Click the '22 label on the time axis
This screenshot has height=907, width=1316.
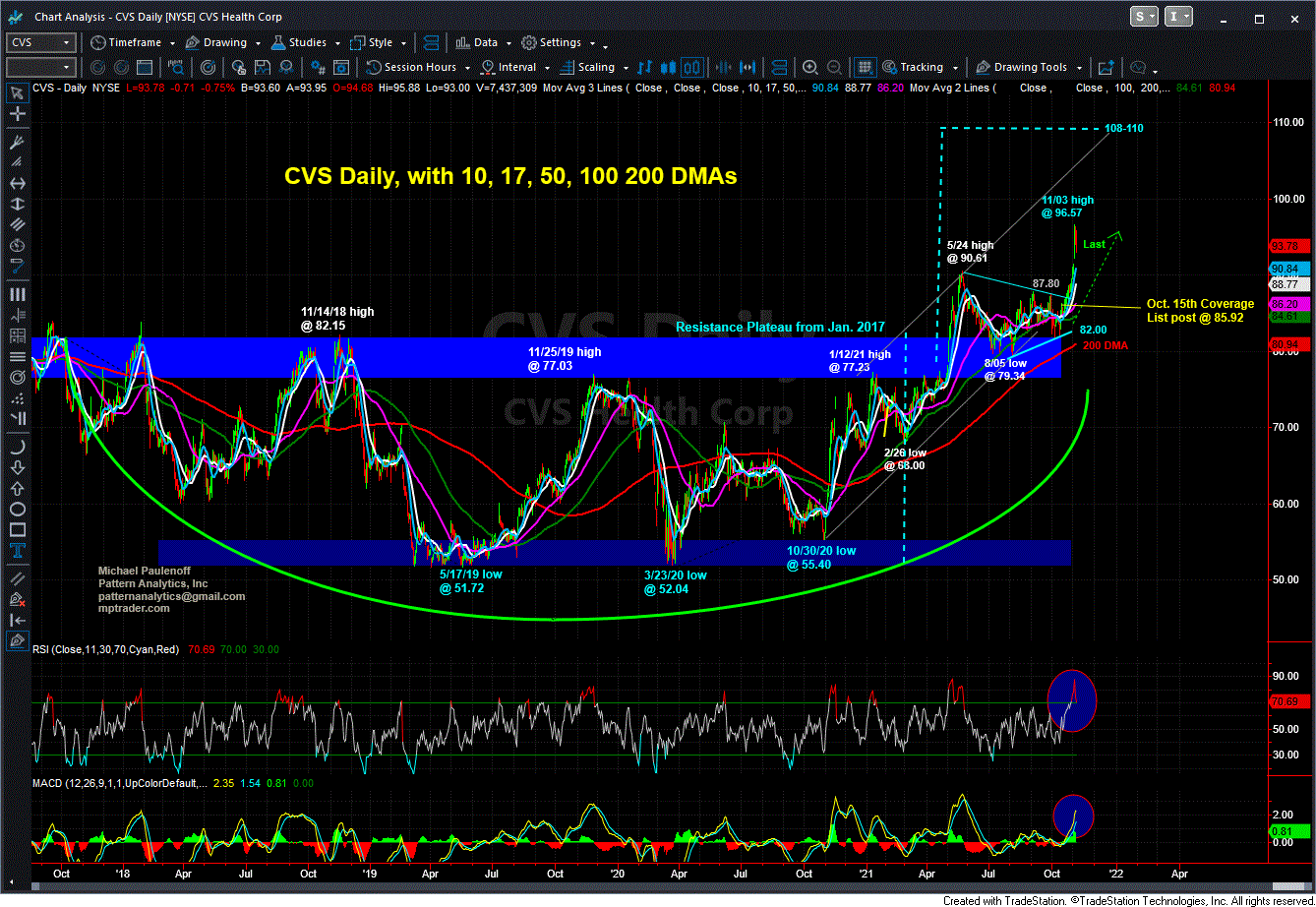pyautogui.click(x=1115, y=873)
